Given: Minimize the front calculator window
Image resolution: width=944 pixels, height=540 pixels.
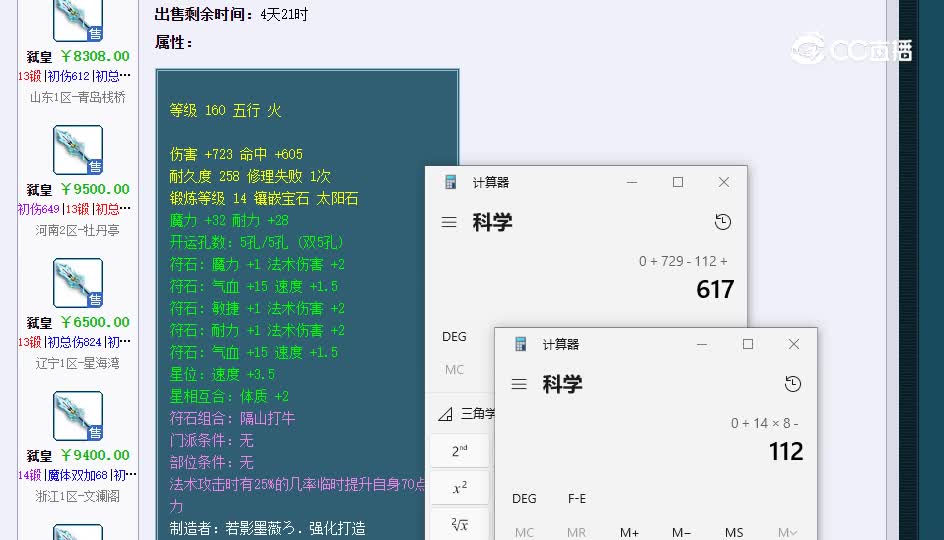Looking at the screenshot, I should click(x=702, y=344).
